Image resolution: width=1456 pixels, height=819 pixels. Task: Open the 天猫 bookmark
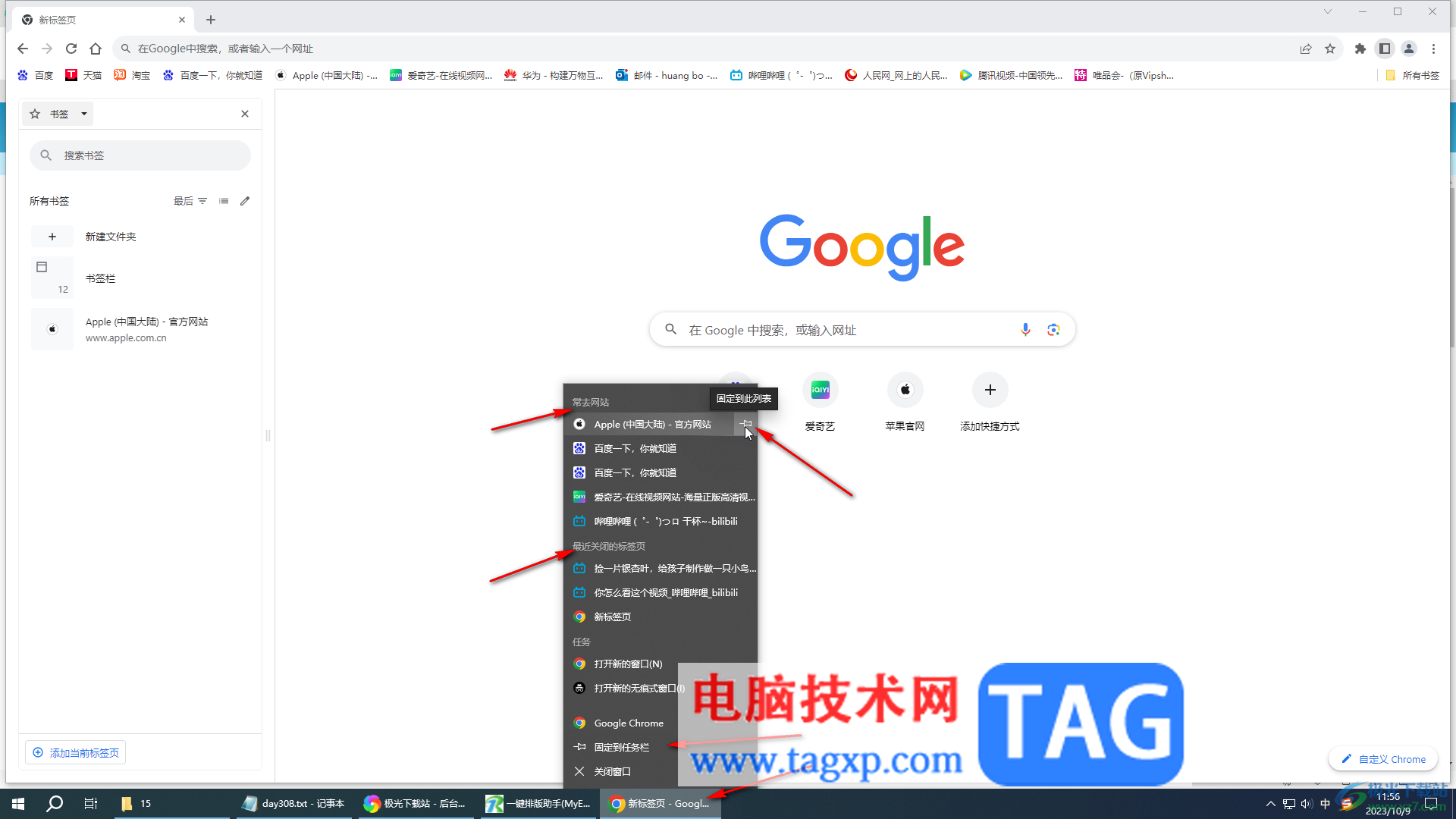(x=83, y=75)
